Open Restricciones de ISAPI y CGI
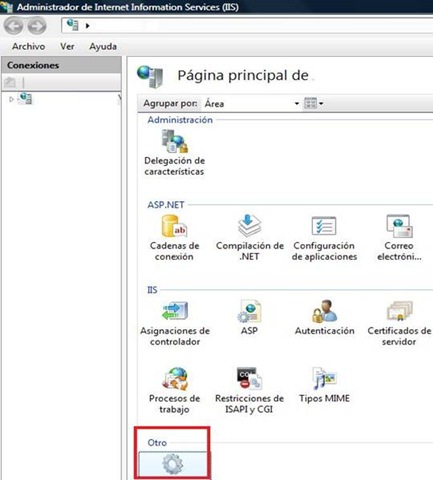 click(249, 390)
